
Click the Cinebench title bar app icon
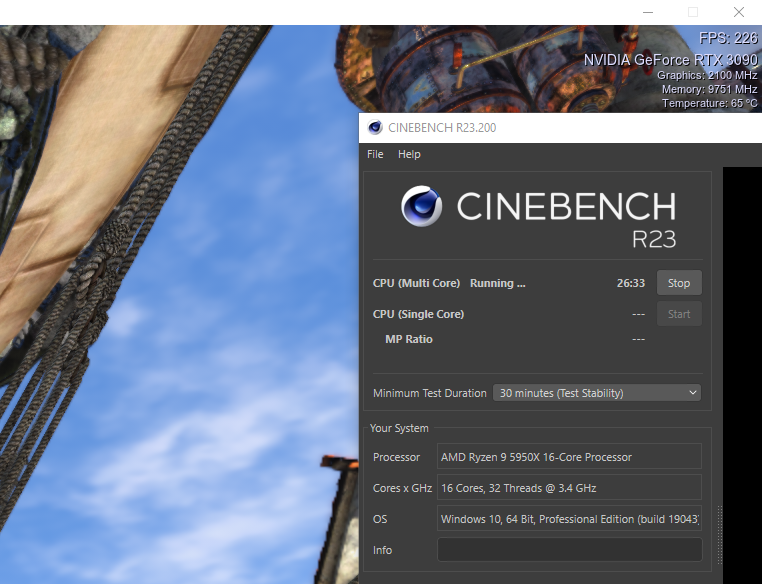pos(375,128)
